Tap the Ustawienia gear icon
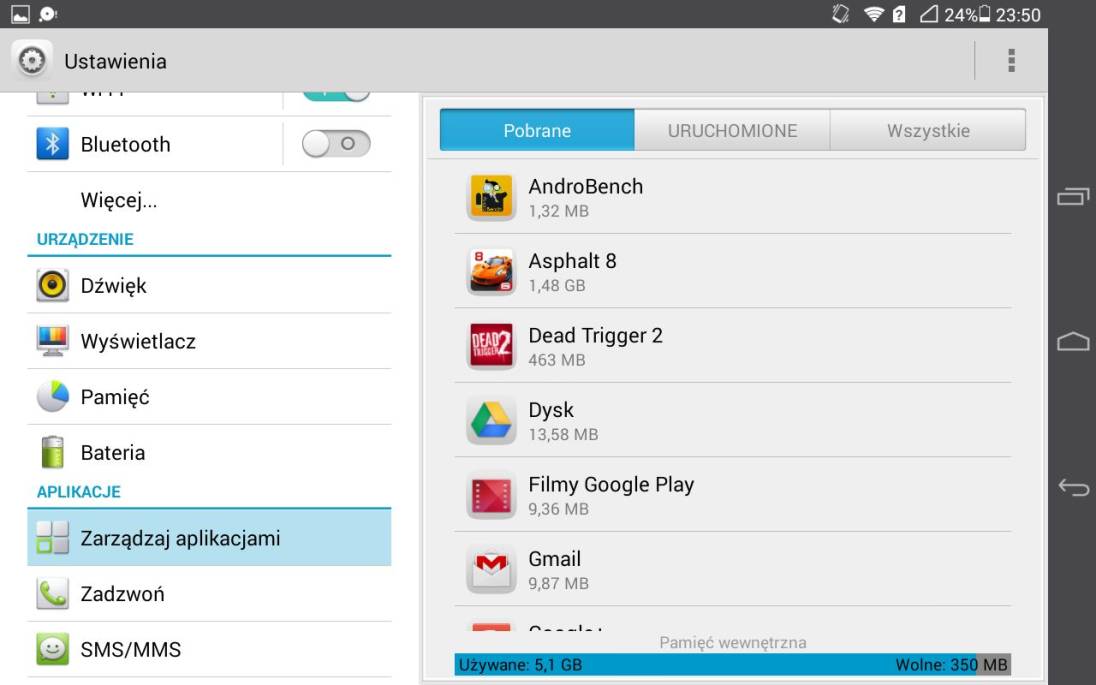Viewport: 1096px width, 685px height. [x=31, y=61]
